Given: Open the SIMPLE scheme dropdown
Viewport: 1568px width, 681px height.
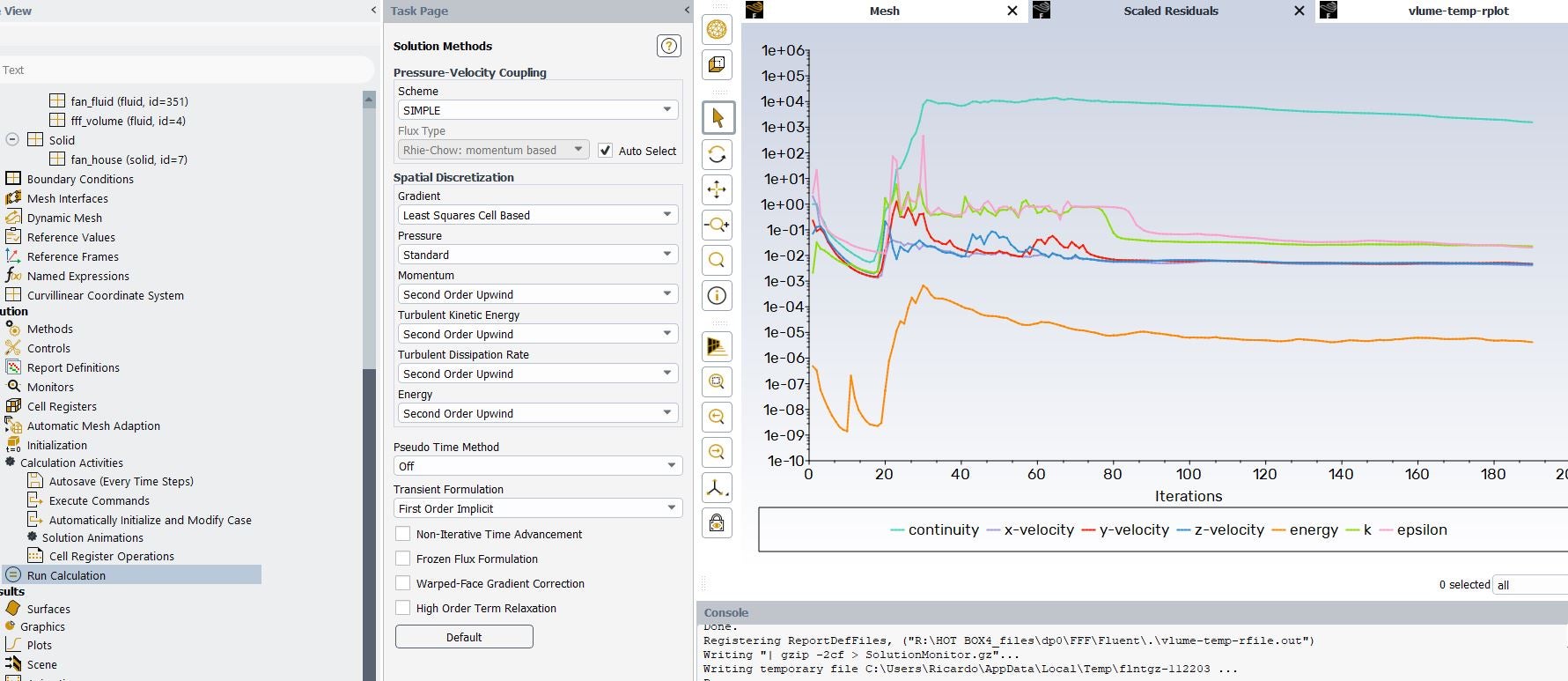Looking at the screenshot, I should click(537, 110).
